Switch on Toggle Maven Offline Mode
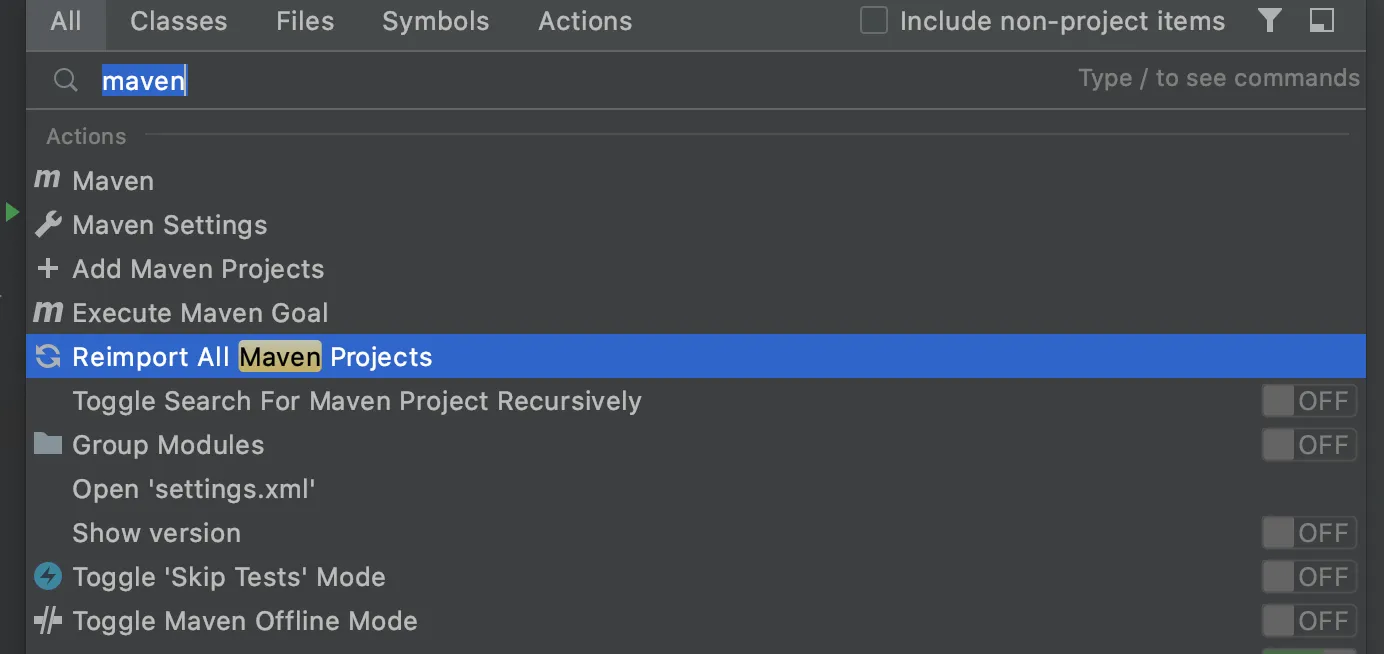 click(x=1308, y=621)
